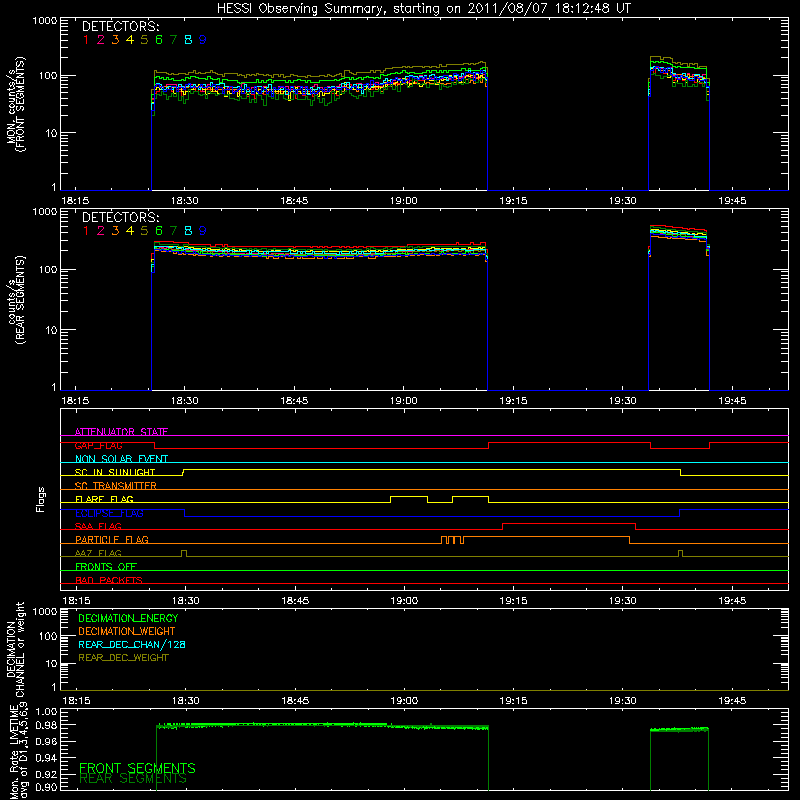800x800 pixels.
Task: Select cyan detector 8 in front-segments legend
Action: pos(188,40)
